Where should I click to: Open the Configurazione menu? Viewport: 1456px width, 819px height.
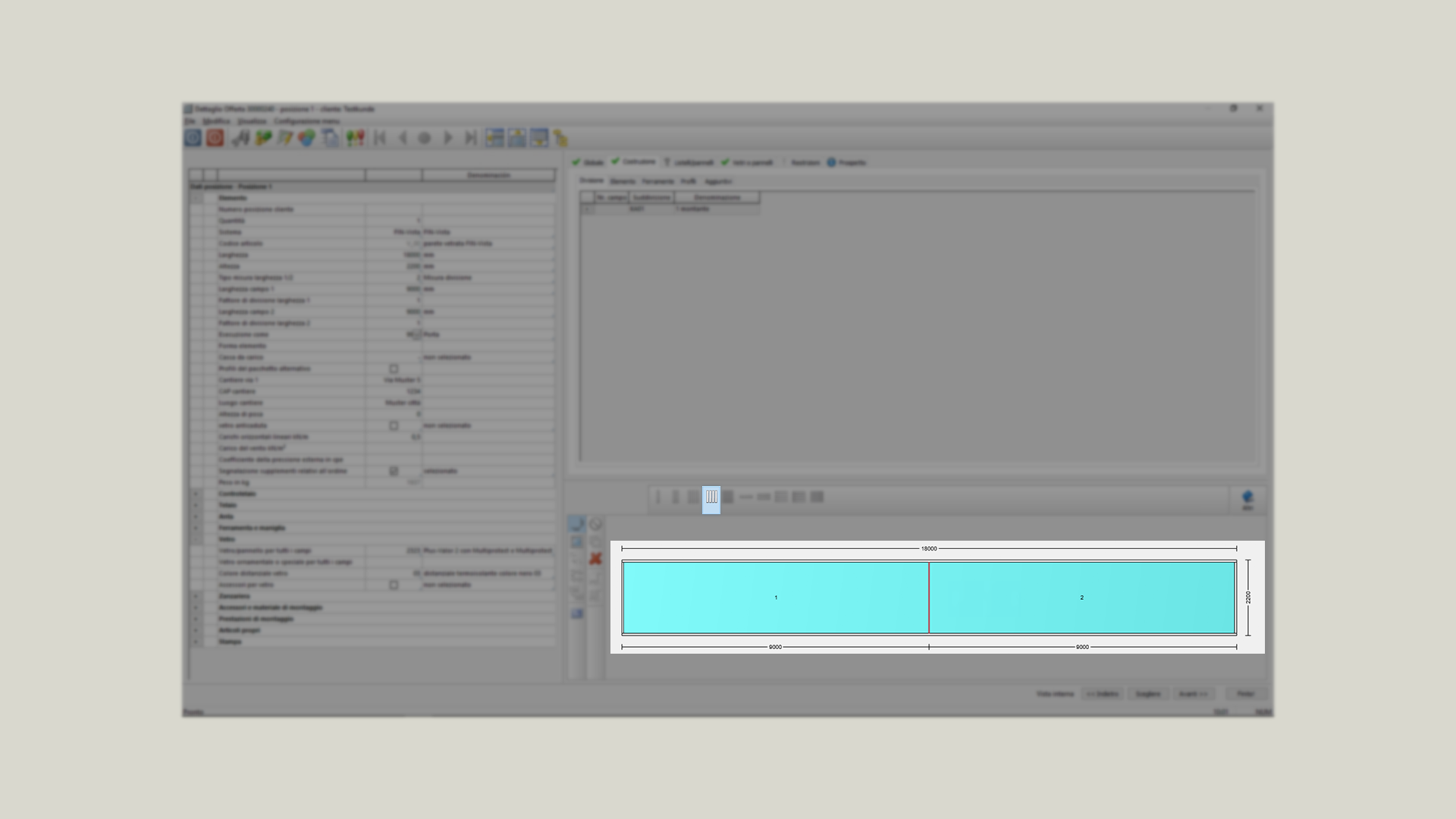(x=306, y=121)
